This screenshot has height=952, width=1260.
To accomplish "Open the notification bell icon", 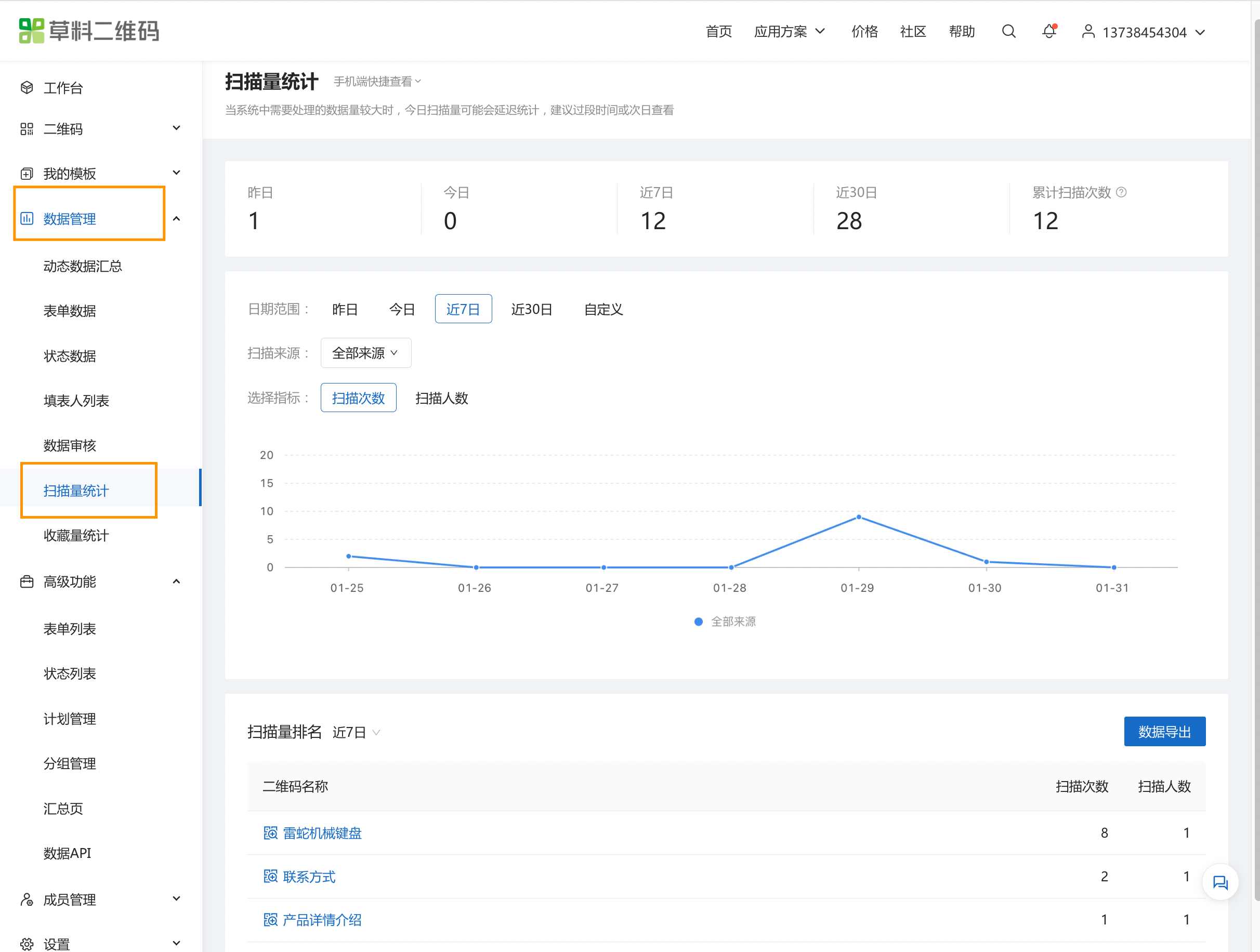I will point(1048,31).
